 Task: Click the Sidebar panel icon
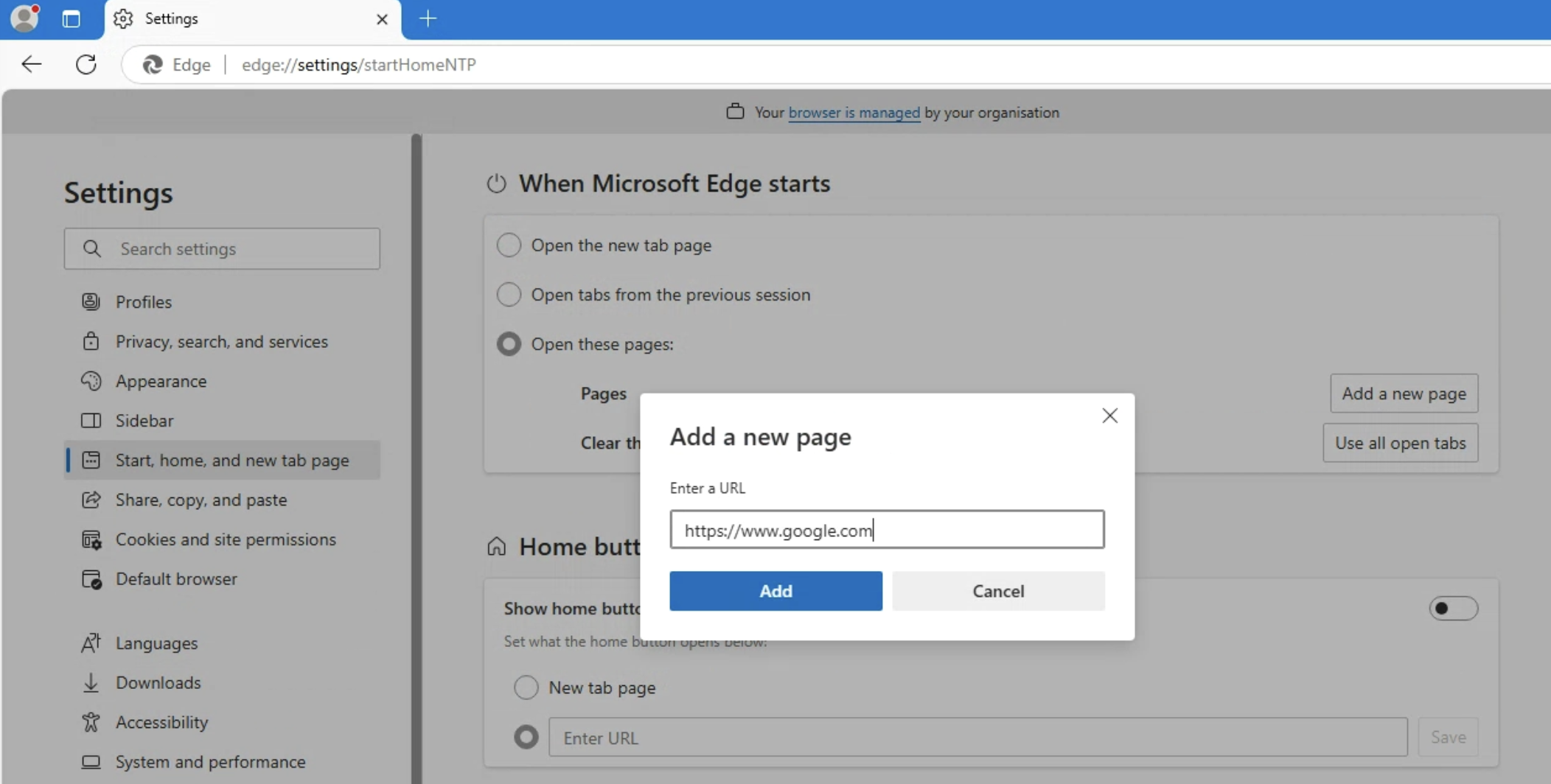click(91, 421)
